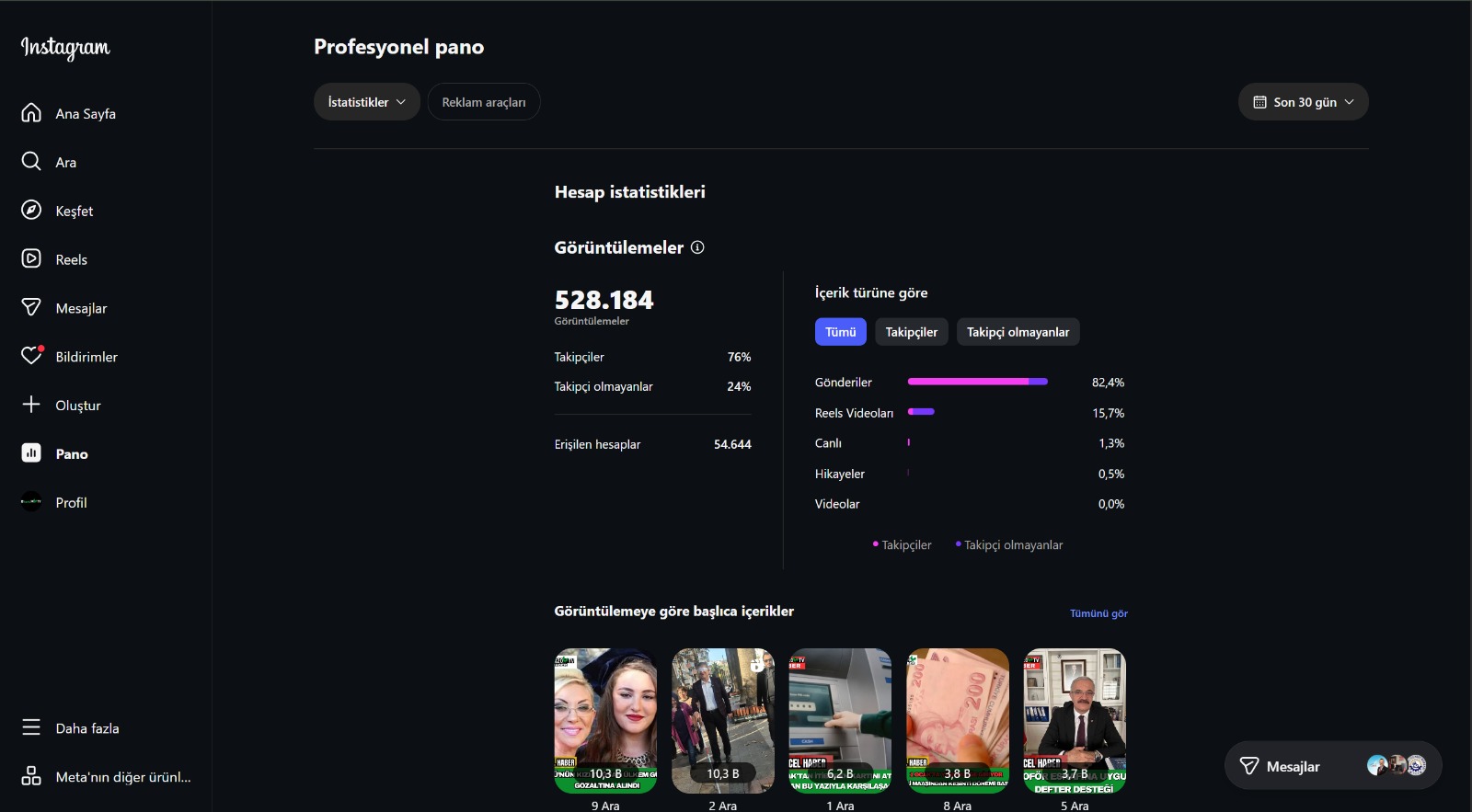Go to Keşfet compass icon
Viewport: 1472px width, 812px height.
[x=31, y=211]
